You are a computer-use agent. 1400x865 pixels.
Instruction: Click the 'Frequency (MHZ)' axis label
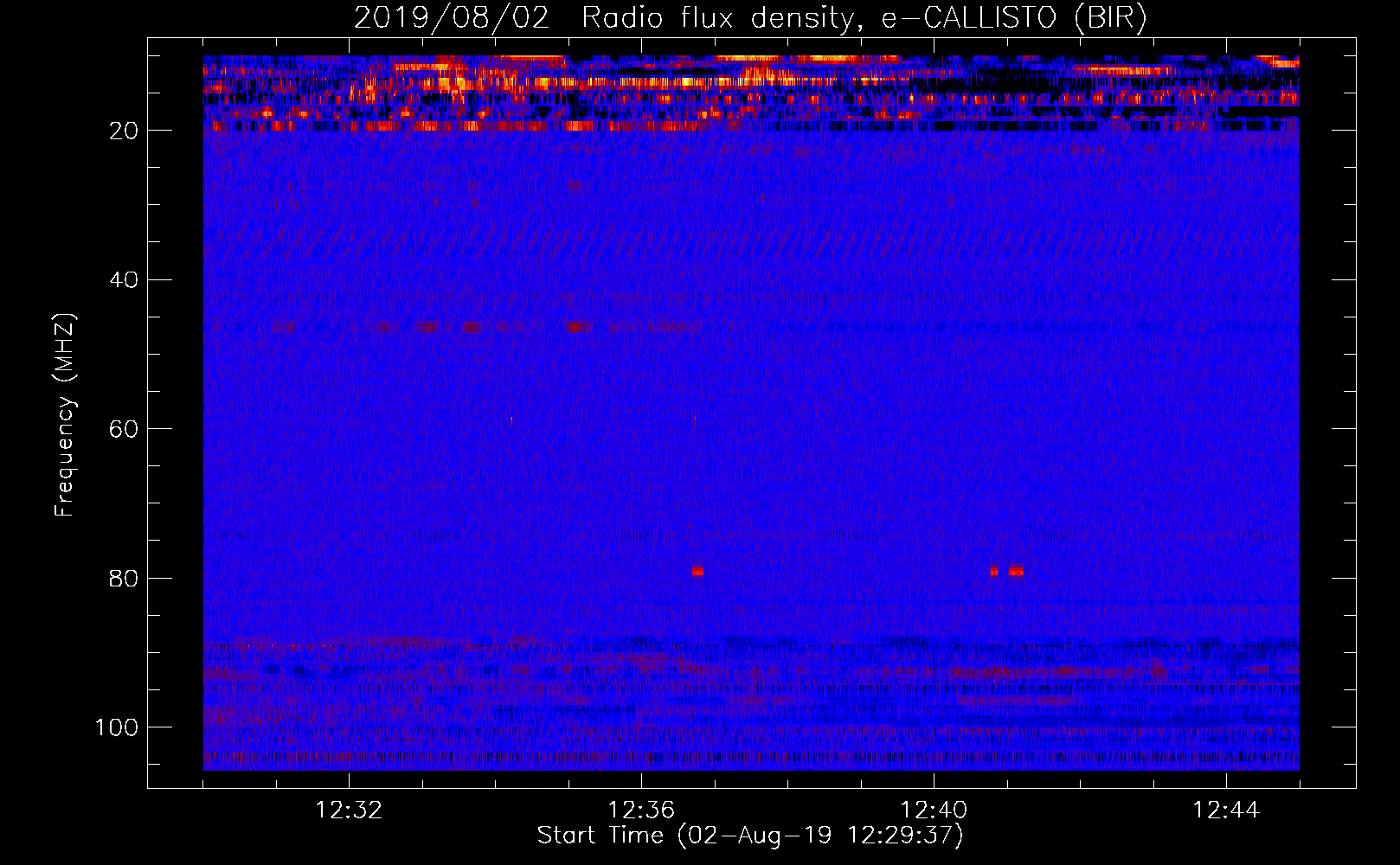[x=65, y=415]
